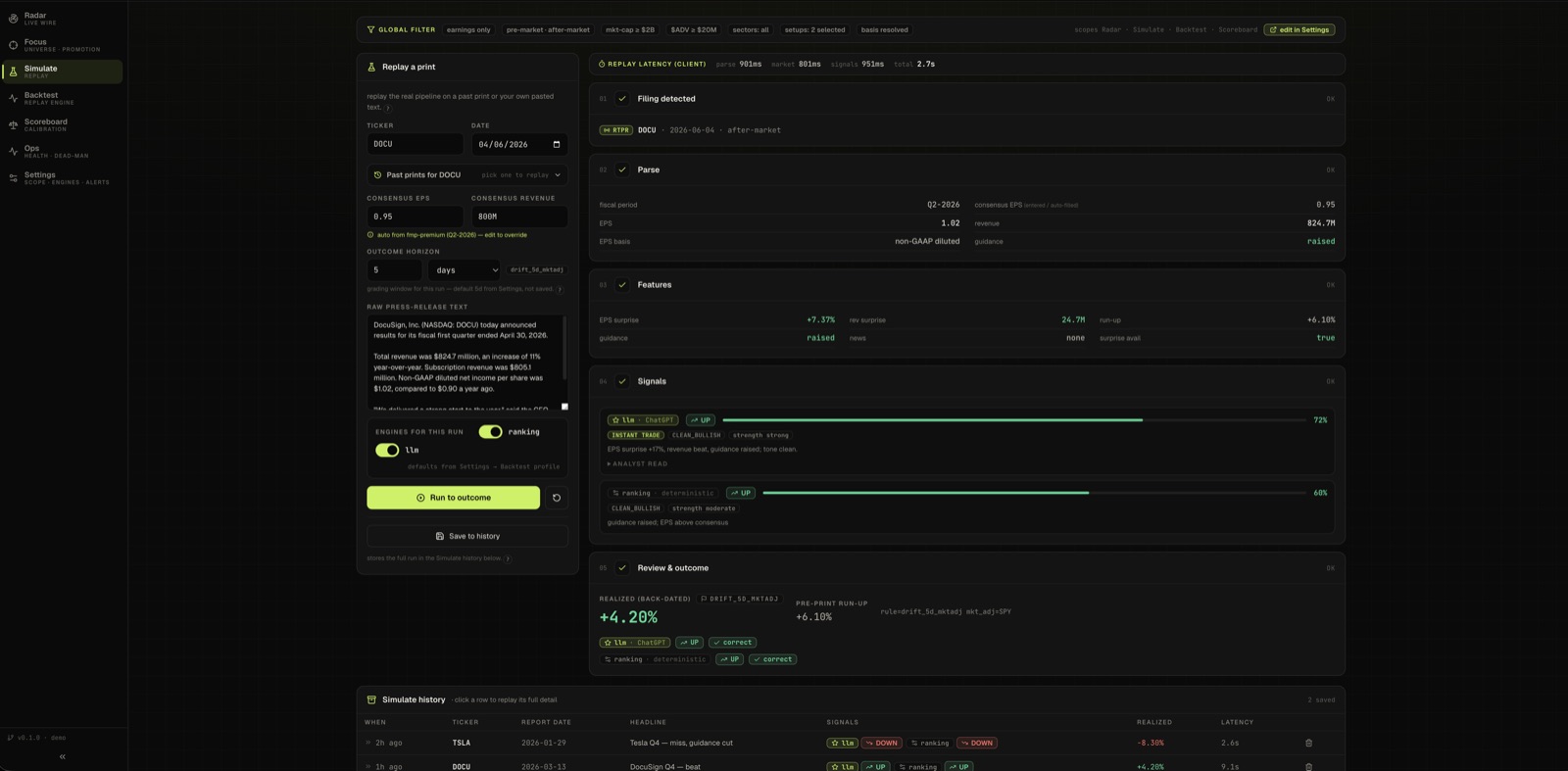Click the 'sectors: all' filter chip

pos(751,29)
